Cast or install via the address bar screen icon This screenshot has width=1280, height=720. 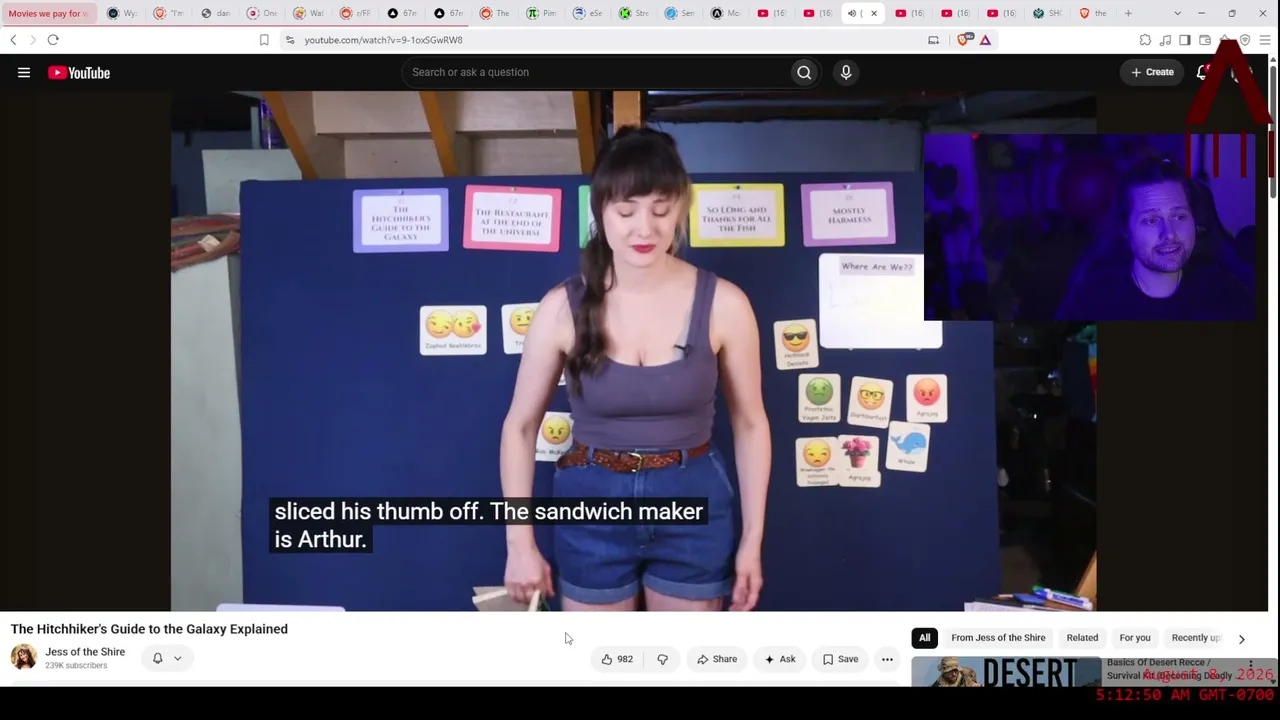(x=933, y=40)
